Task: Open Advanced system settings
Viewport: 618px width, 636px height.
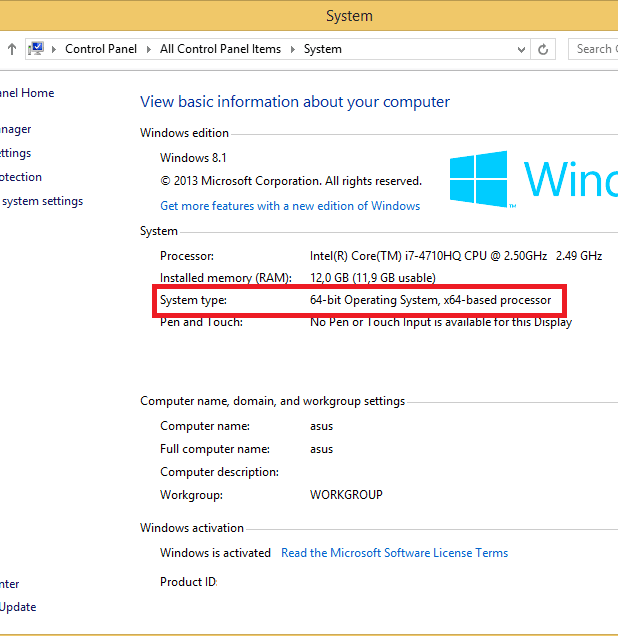Action: tap(41, 201)
